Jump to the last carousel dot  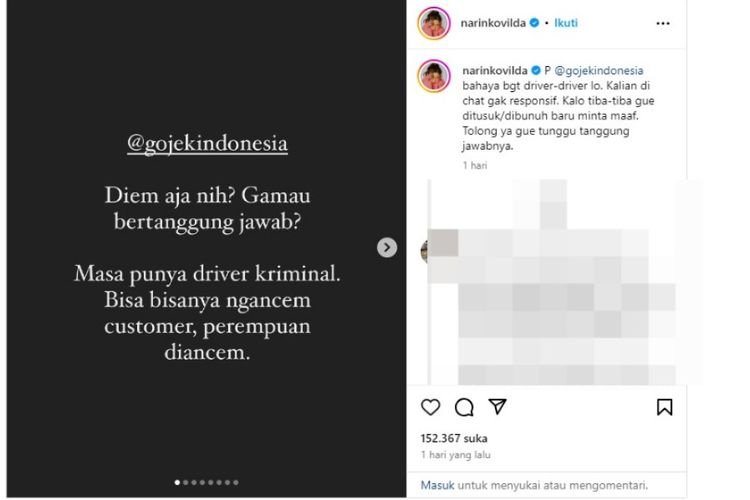[x=235, y=482]
